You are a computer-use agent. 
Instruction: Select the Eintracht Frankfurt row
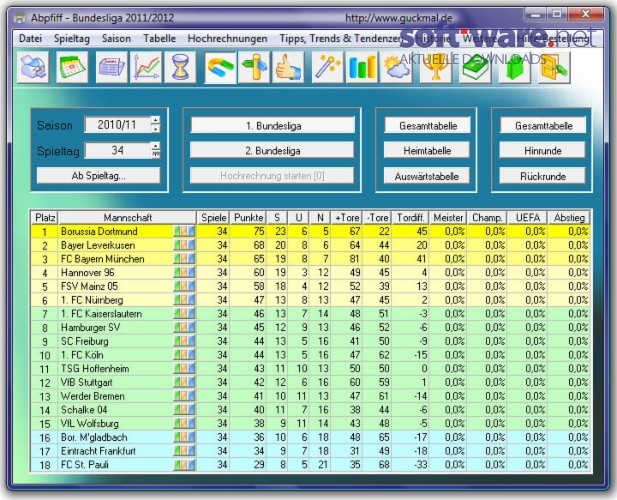(x=310, y=451)
